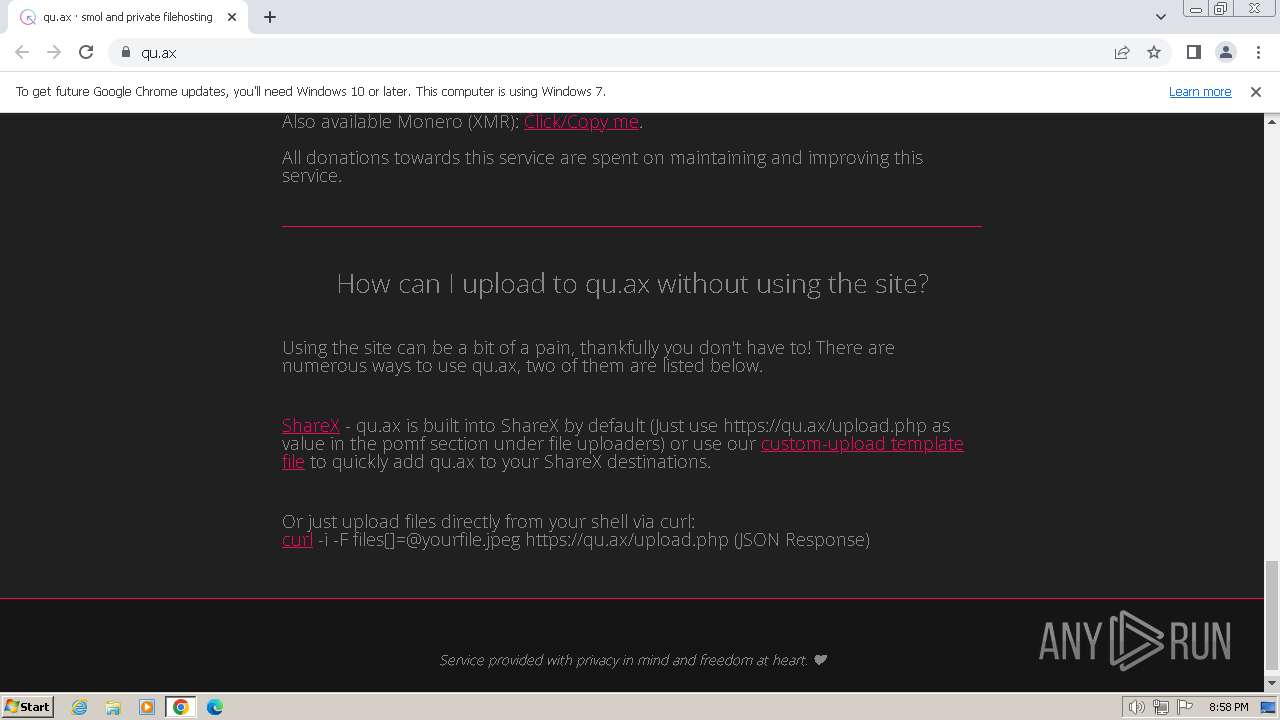
Task: Click scrollbar up arrow
Action: point(1272,121)
